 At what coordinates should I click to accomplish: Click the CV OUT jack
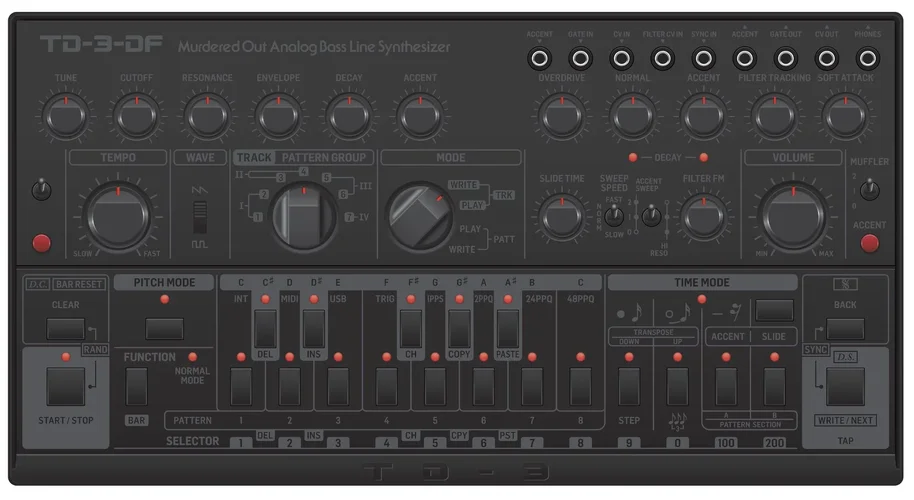827,58
